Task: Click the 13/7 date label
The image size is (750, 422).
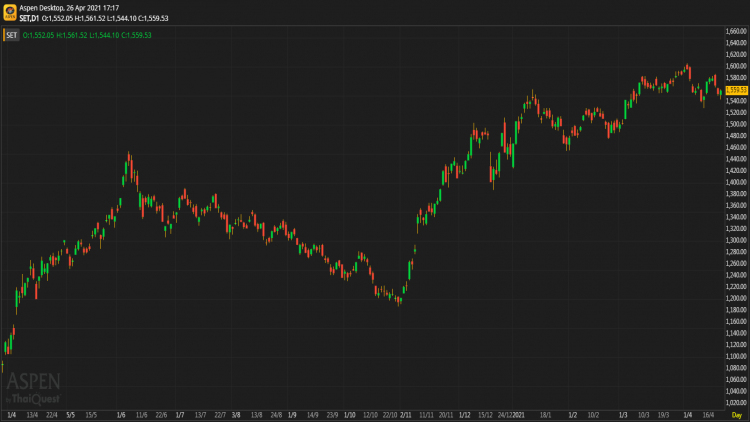Action: tap(200, 415)
